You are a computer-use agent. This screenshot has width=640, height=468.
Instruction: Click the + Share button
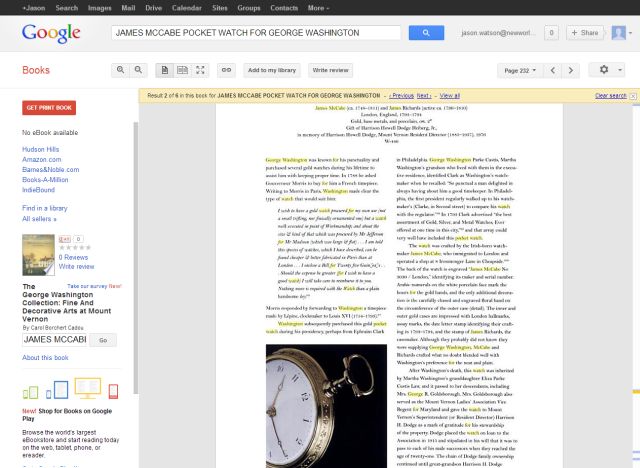(585, 33)
